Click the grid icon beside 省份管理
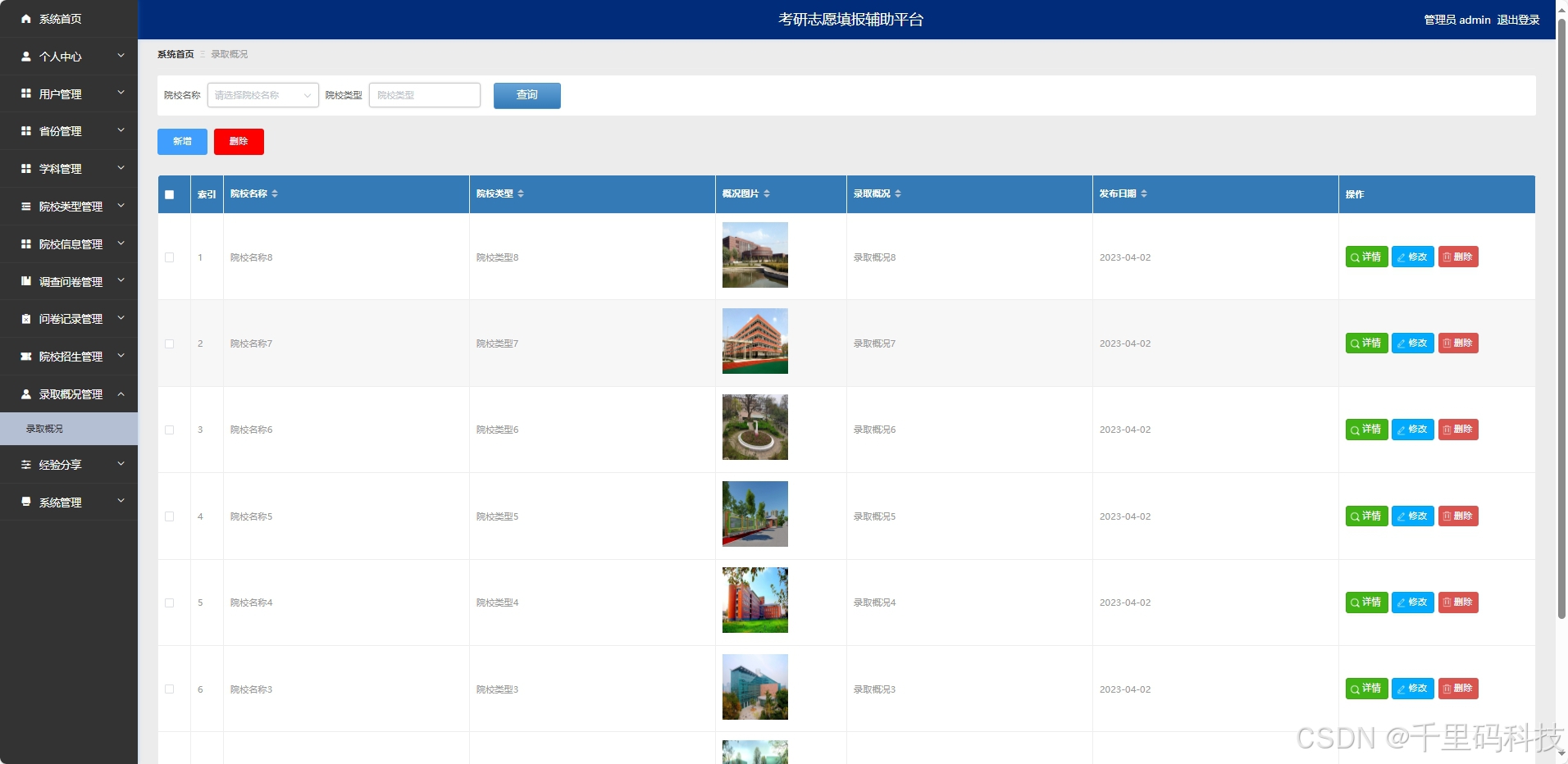Image resolution: width=1568 pixels, height=764 pixels. click(26, 131)
